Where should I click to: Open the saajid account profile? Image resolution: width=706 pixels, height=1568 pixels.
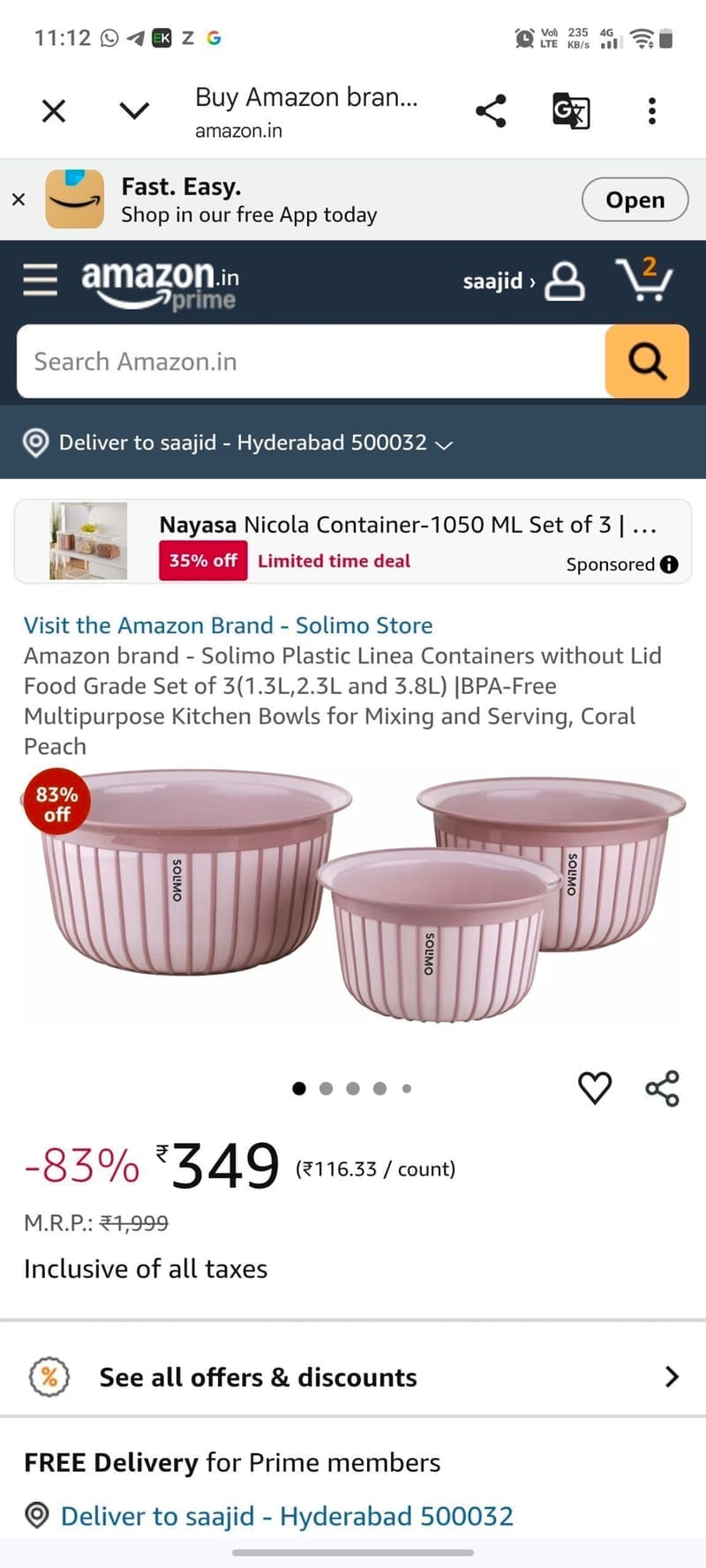pyautogui.click(x=523, y=281)
